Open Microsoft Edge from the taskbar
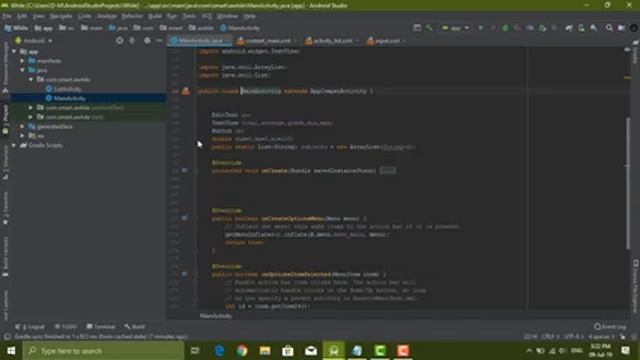 219,351
